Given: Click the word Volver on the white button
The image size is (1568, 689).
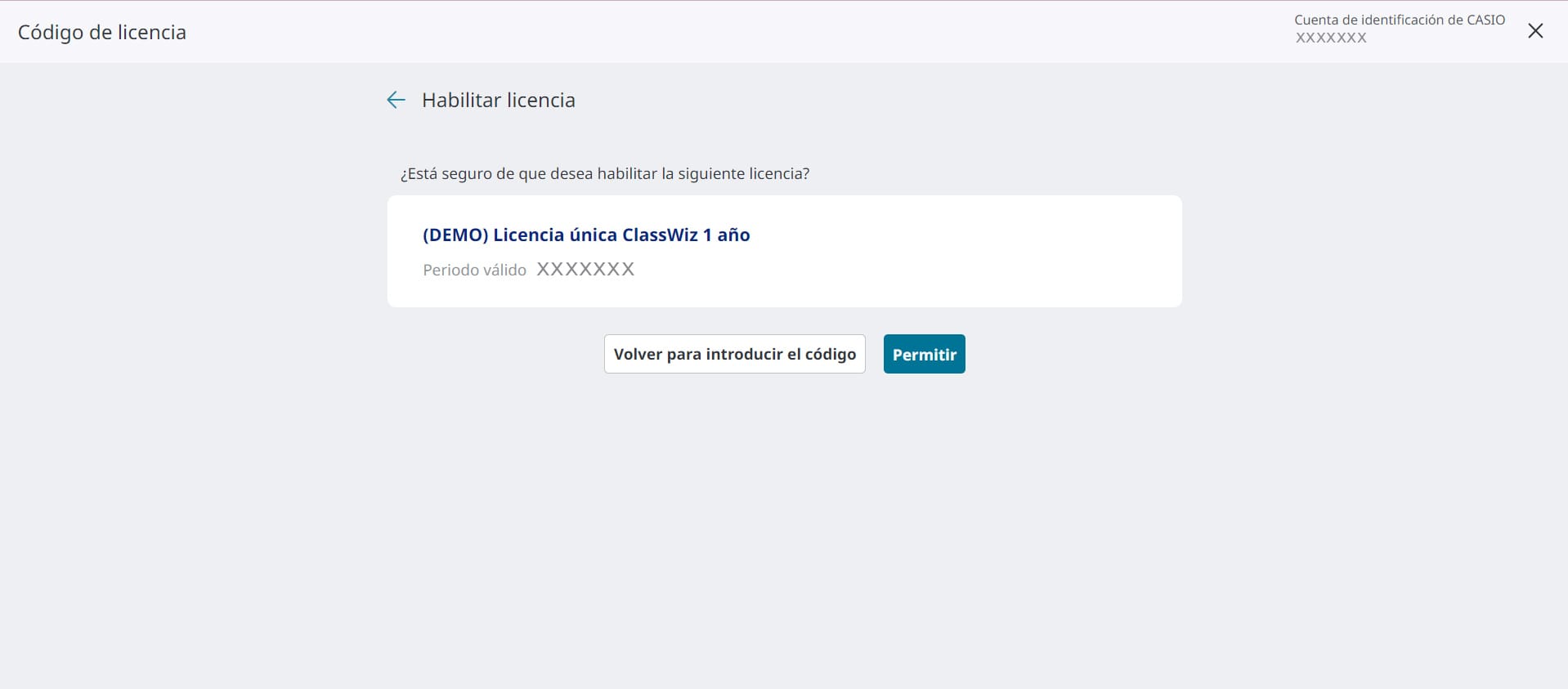Looking at the screenshot, I should point(638,354).
